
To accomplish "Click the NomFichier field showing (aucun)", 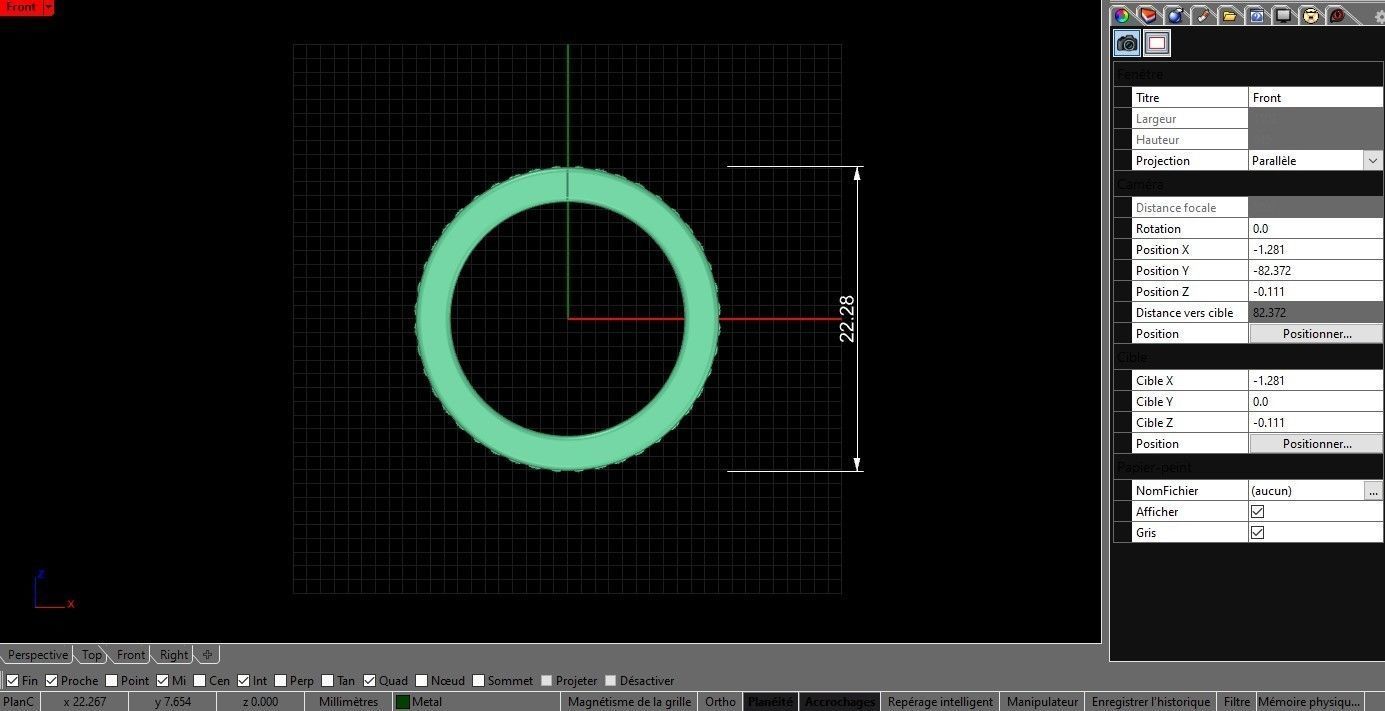I will (x=1306, y=491).
